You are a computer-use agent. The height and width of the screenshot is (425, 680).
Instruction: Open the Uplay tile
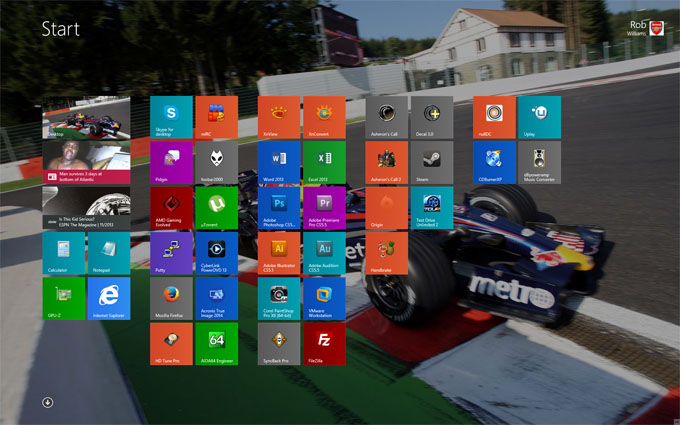click(x=539, y=118)
